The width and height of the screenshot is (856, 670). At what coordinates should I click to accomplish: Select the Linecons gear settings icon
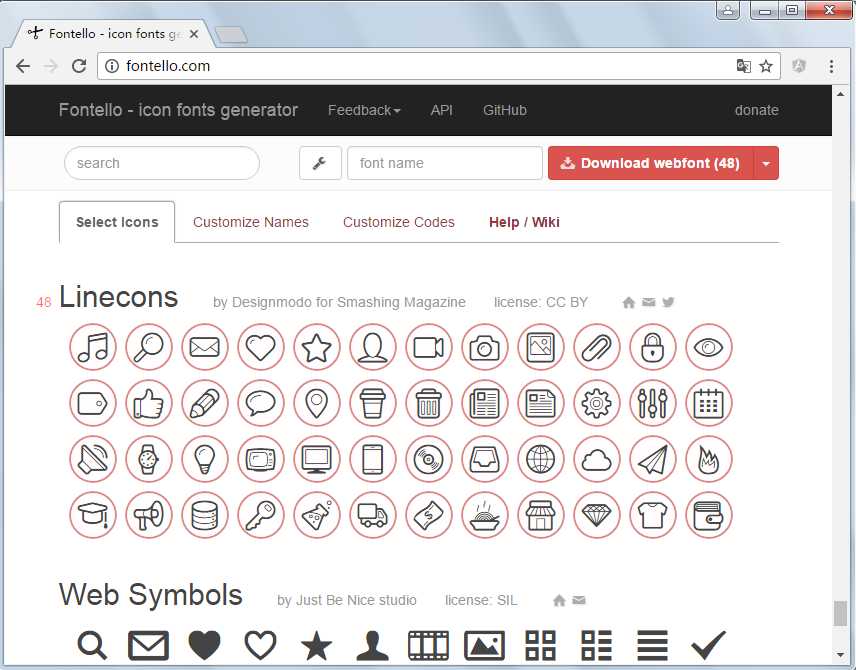pyautogui.click(x=597, y=404)
